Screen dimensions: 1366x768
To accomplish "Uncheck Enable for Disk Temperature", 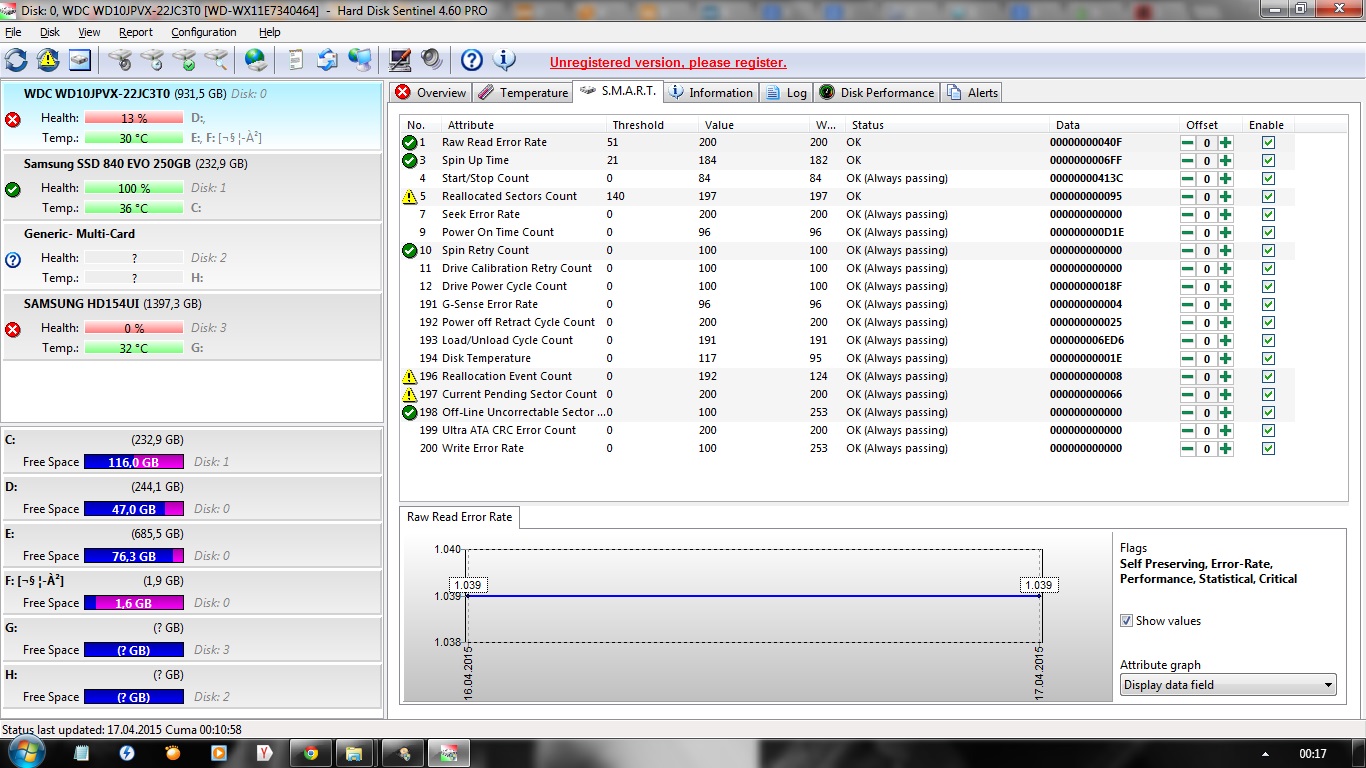I will (1268, 358).
